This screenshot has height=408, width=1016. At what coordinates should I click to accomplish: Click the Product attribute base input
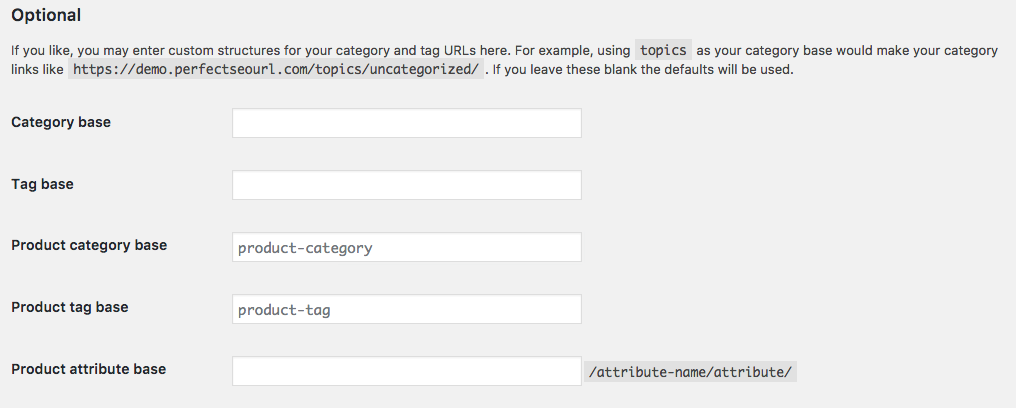click(x=406, y=371)
